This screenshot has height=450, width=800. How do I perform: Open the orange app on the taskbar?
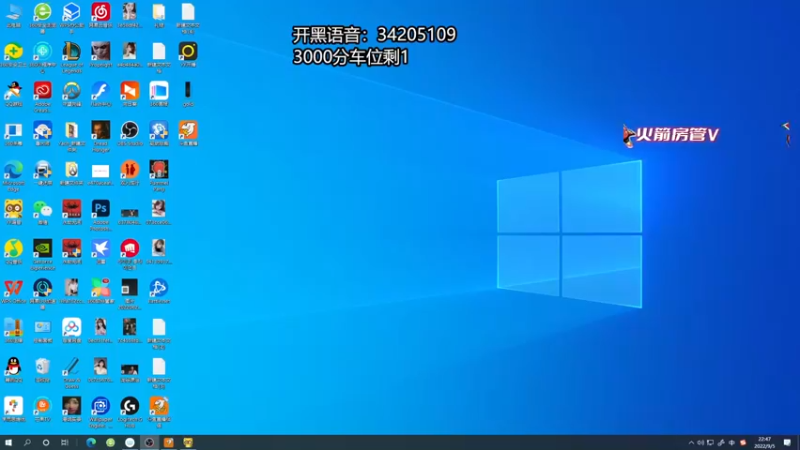168,442
